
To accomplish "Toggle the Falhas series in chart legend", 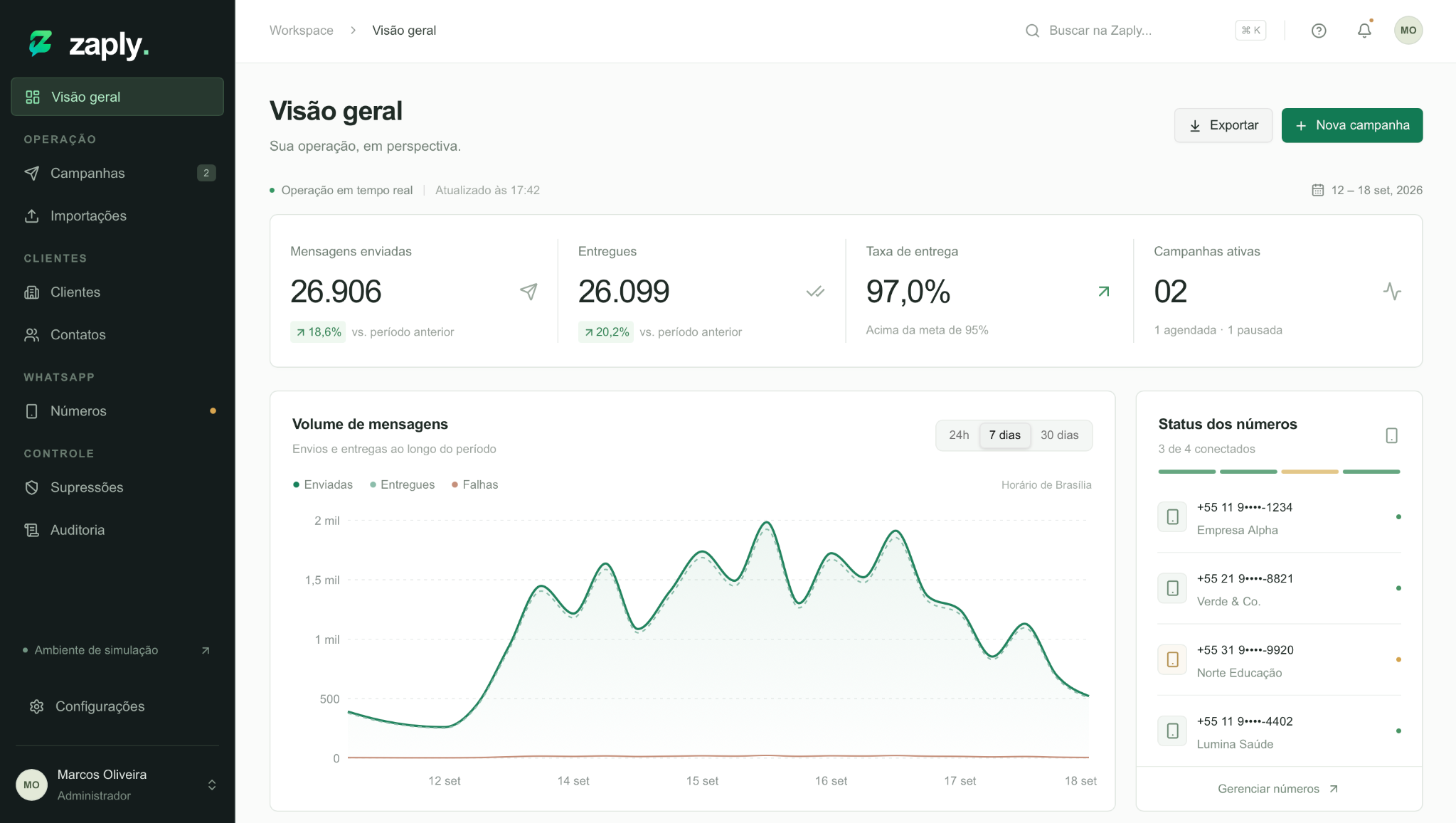I will (474, 484).
